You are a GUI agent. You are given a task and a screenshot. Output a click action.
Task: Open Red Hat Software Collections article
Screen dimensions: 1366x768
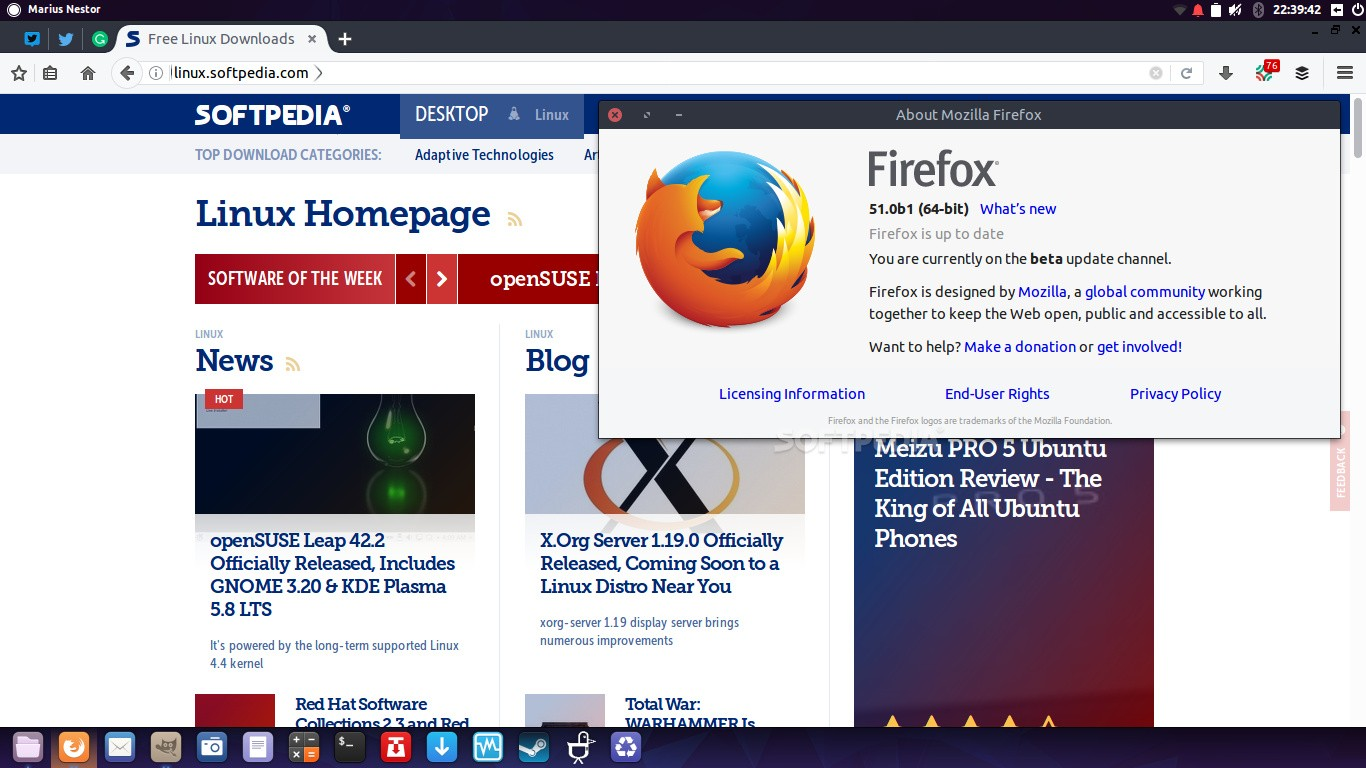coord(383,714)
